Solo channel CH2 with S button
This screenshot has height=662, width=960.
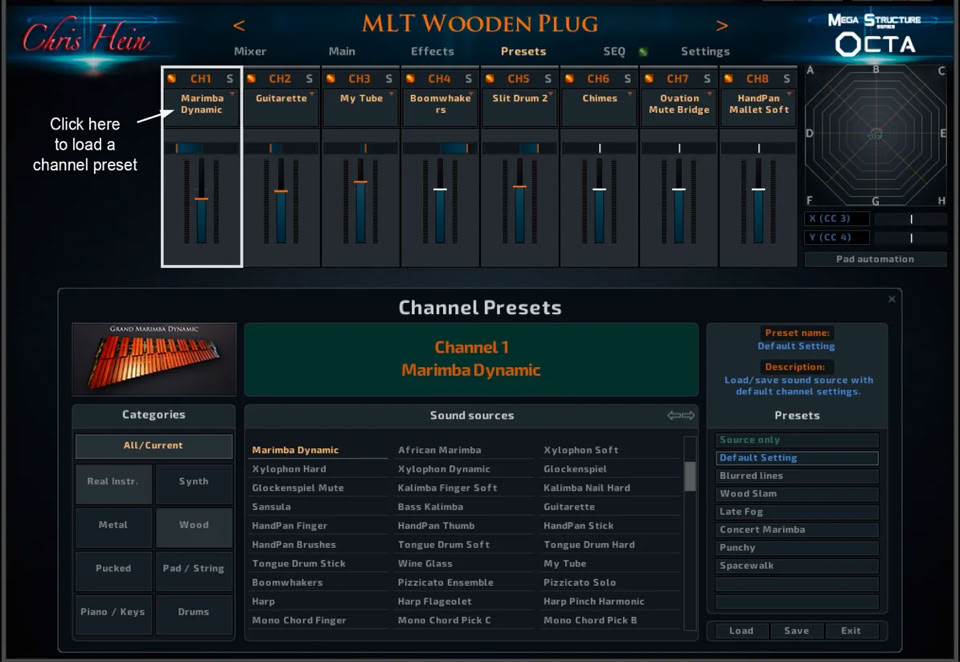point(309,78)
